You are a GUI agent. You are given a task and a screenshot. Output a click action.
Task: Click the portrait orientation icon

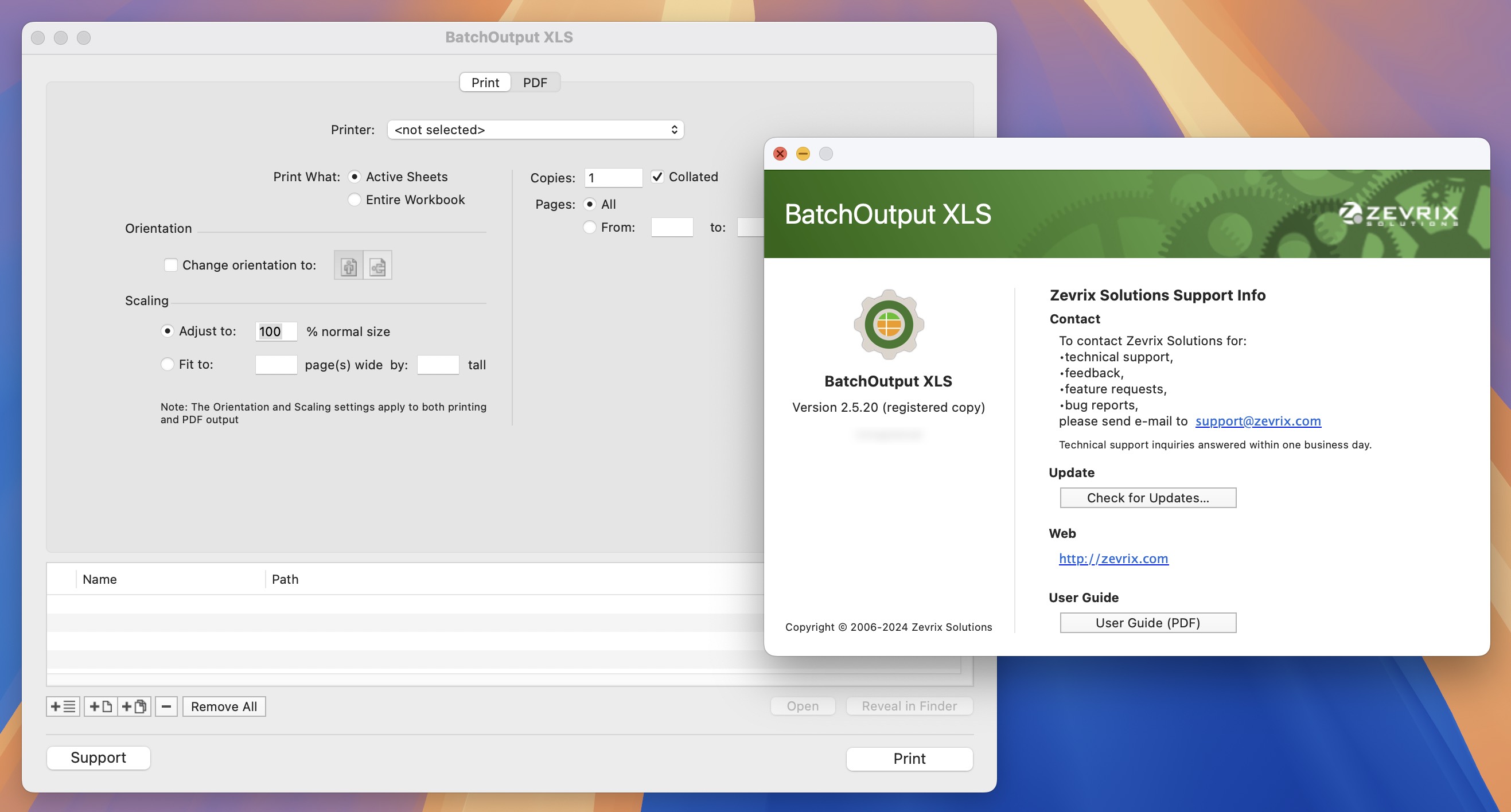(x=349, y=266)
